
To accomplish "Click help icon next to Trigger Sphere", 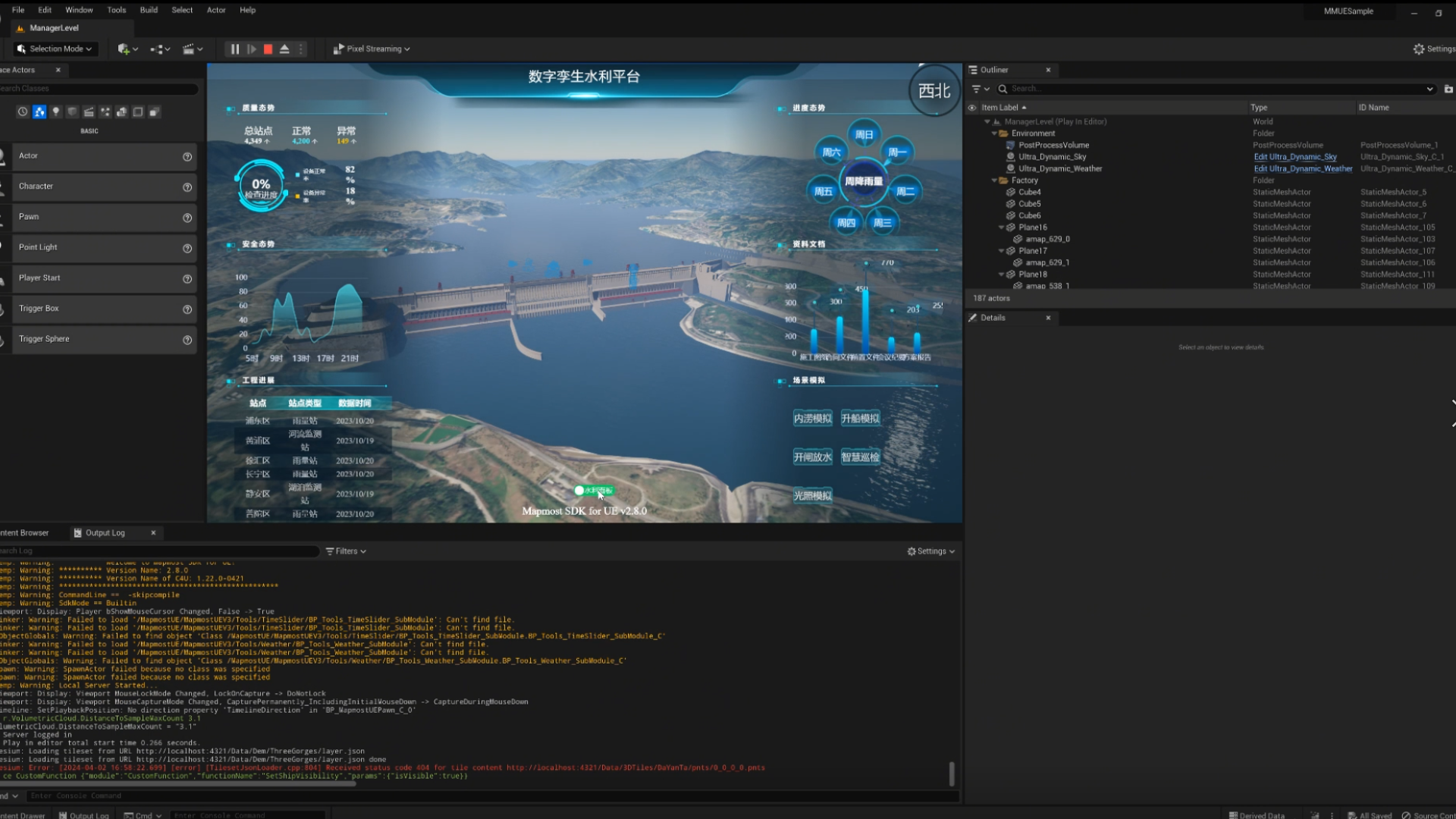I will [187, 340].
